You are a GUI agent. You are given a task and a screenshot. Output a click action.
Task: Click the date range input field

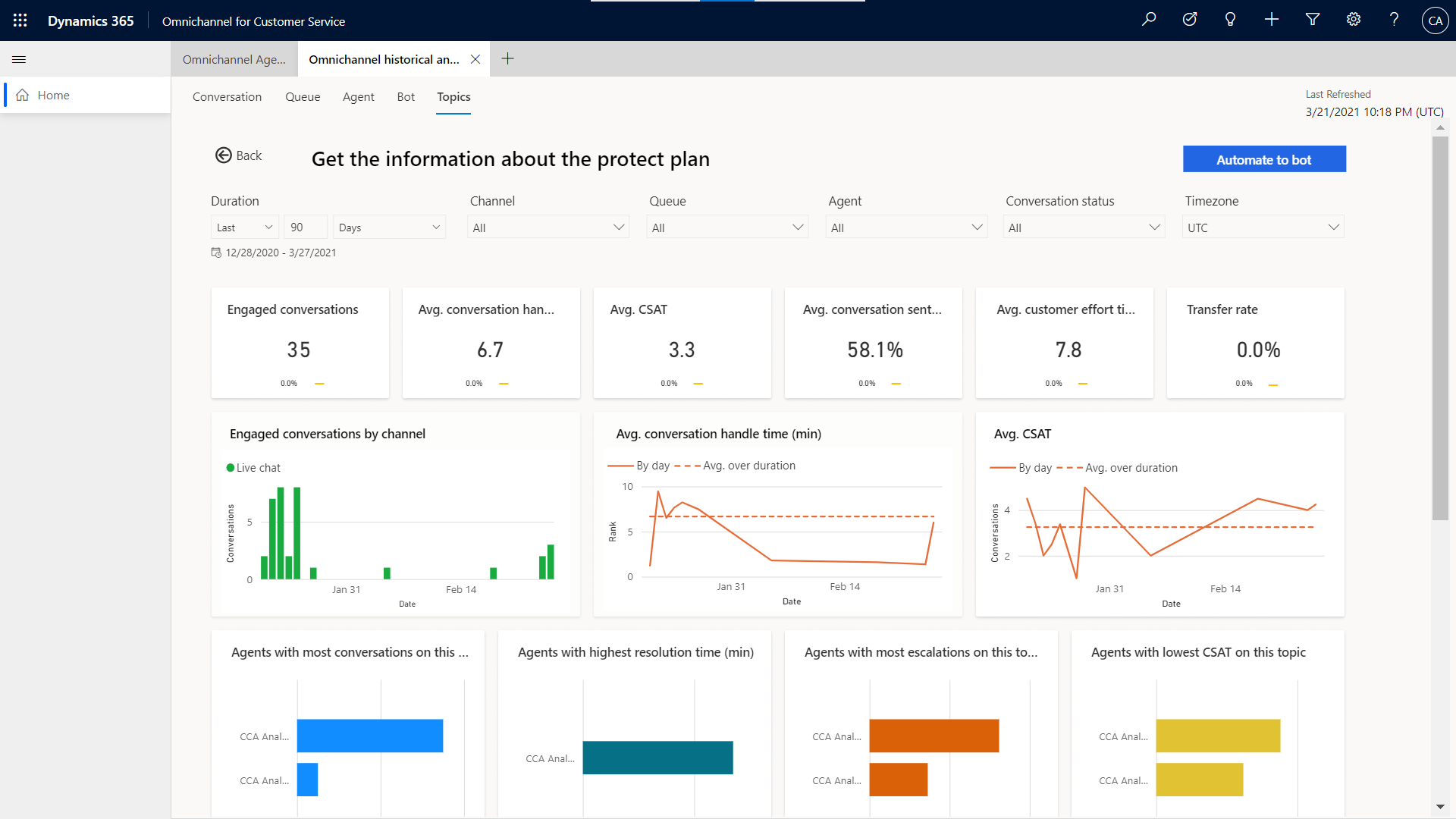[271, 252]
